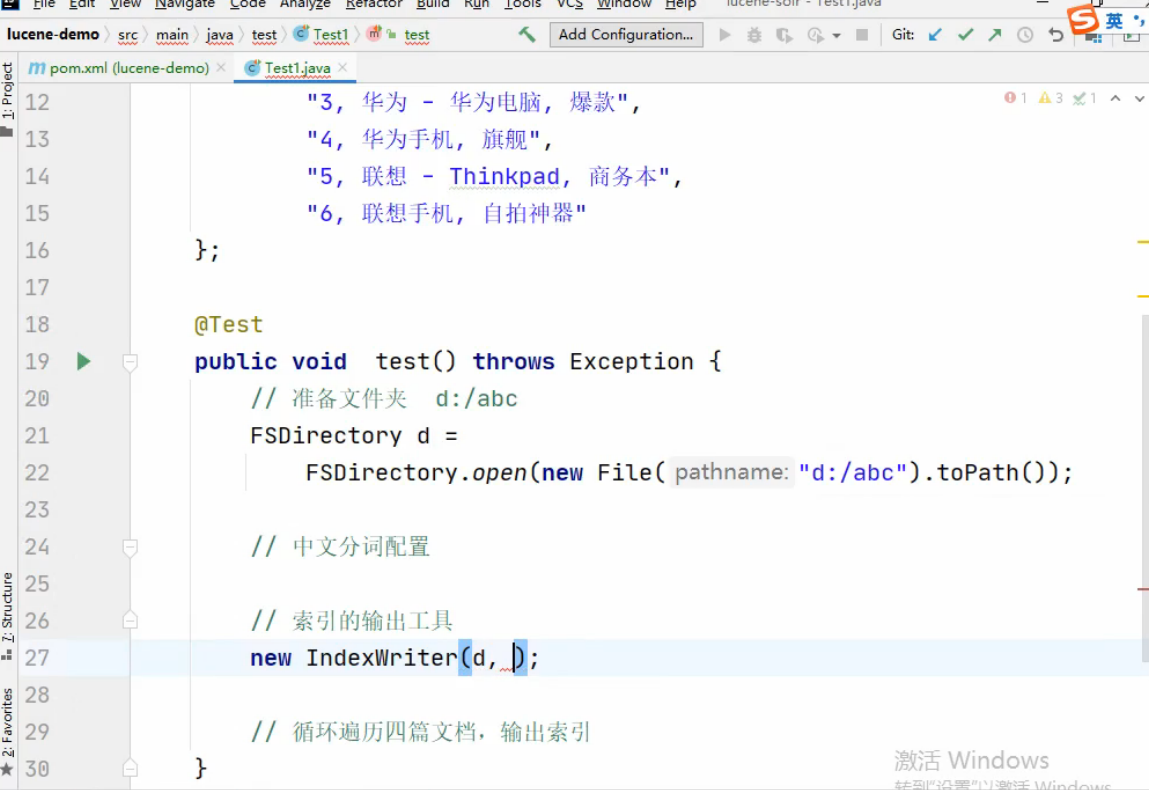The height and width of the screenshot is (790, 1149).
Task: Open Git Show History clock icon
Action: tap(1024, 34)
